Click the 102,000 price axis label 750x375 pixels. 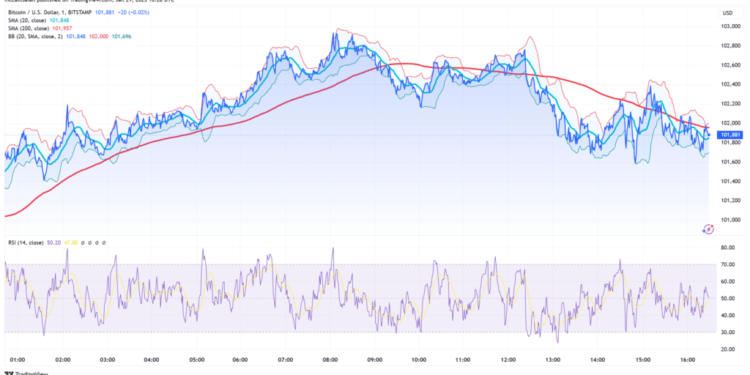(731, 123)
